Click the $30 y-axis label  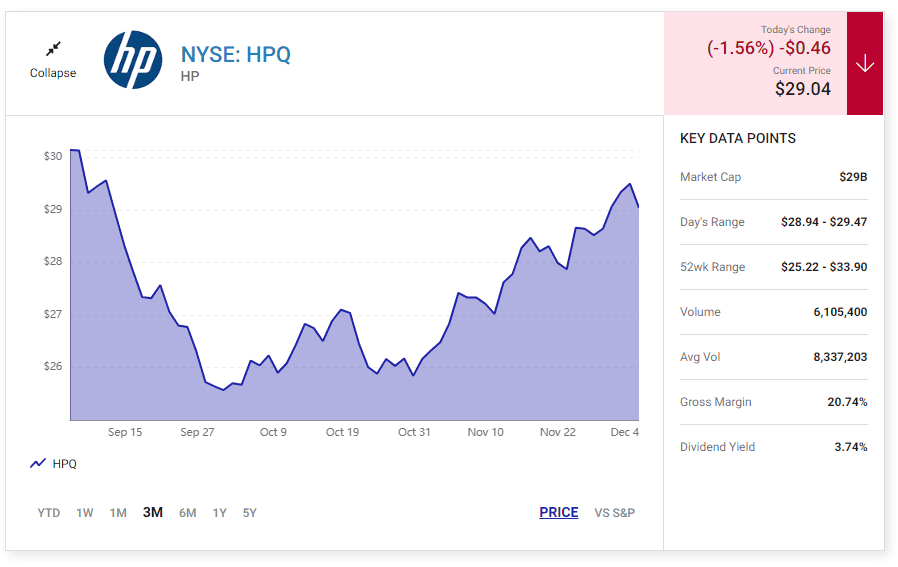53,156
